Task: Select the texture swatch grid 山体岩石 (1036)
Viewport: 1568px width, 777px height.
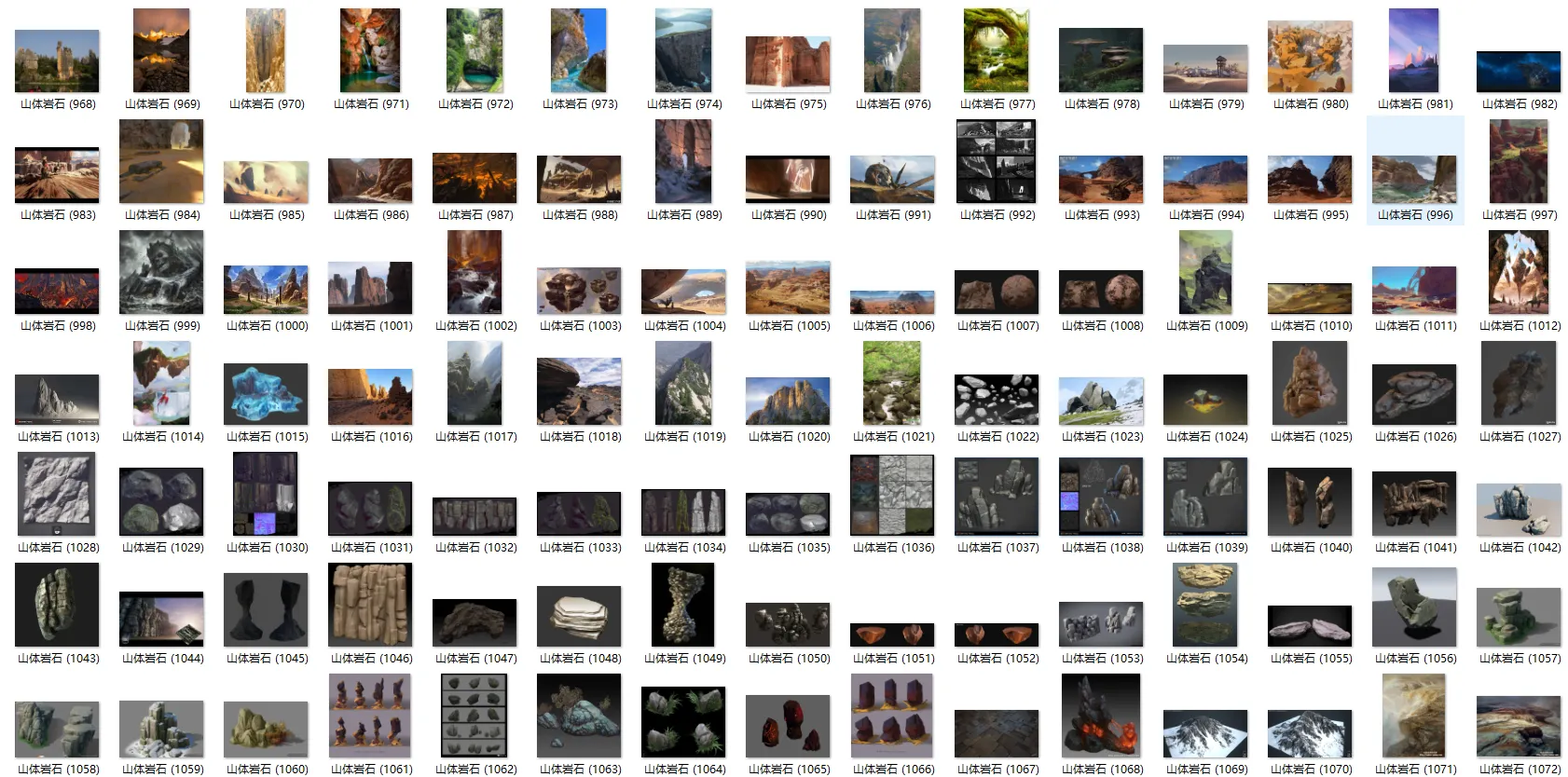Action: pos(892,495)
